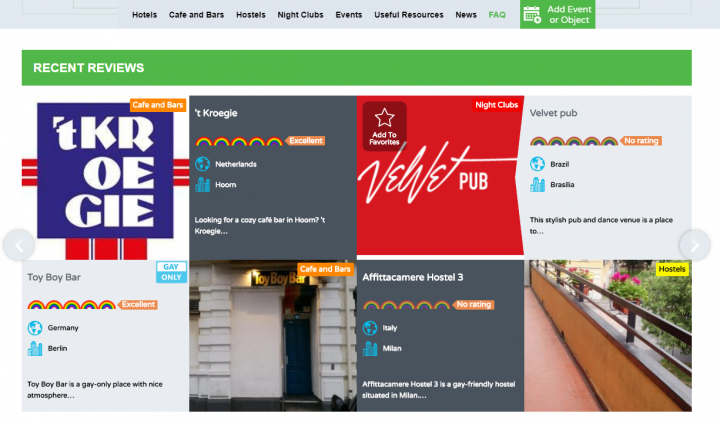Click the rainbow rating of Affittacamere Hostel 3
This screenshot has height=424, width=720.
407,305
